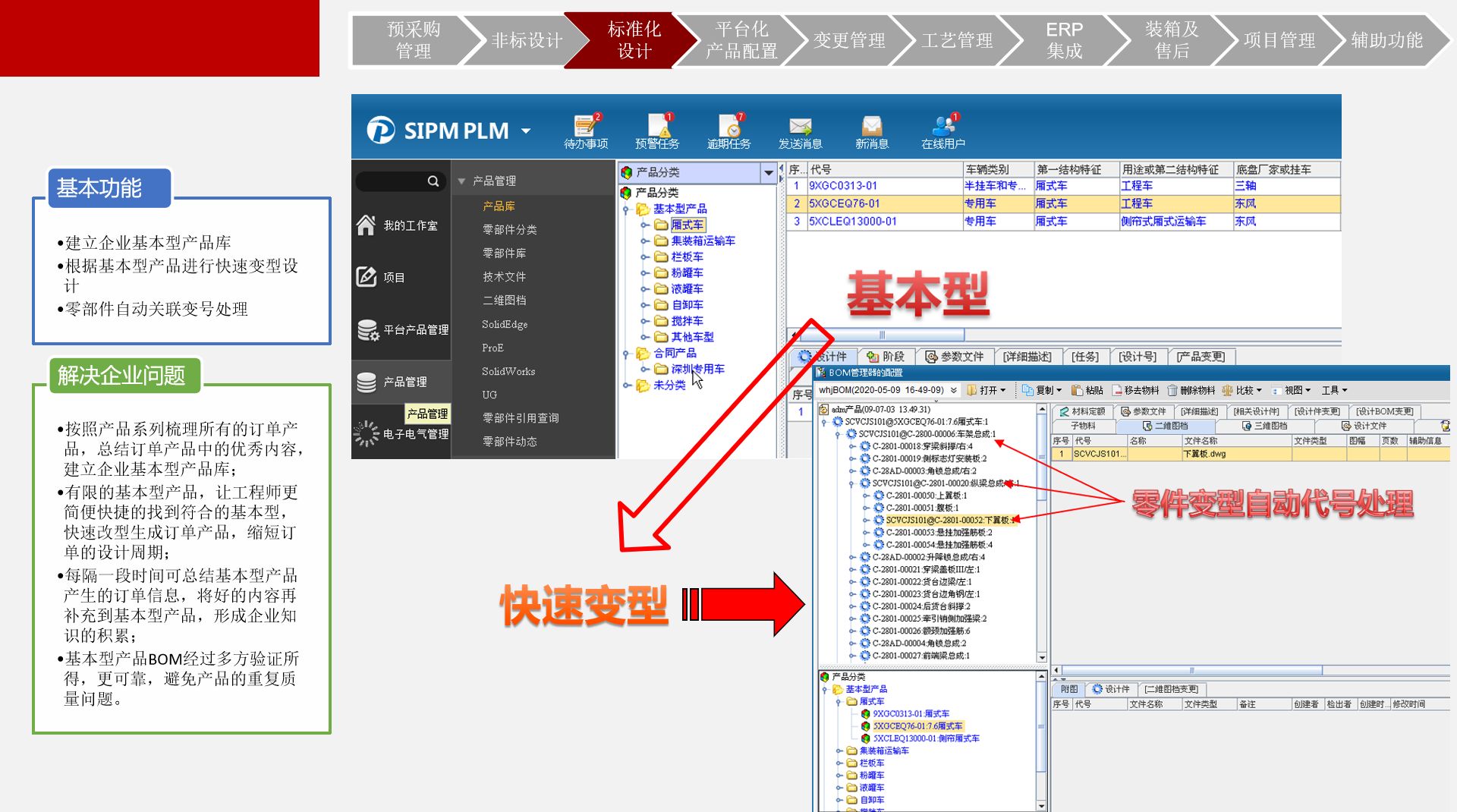This screenshot has width=1457, height=812.
Task: Click the search magnifier icon in sidebar
Action: [x=433, y=181]
